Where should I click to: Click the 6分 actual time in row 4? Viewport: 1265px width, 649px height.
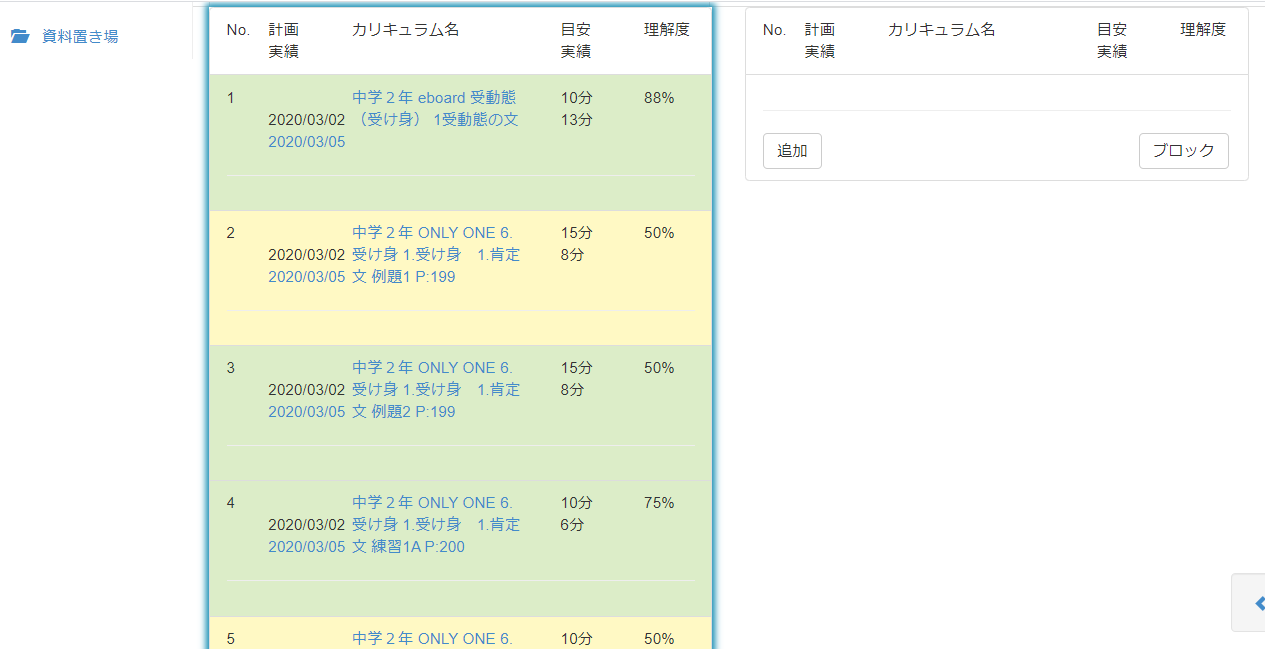573,525
